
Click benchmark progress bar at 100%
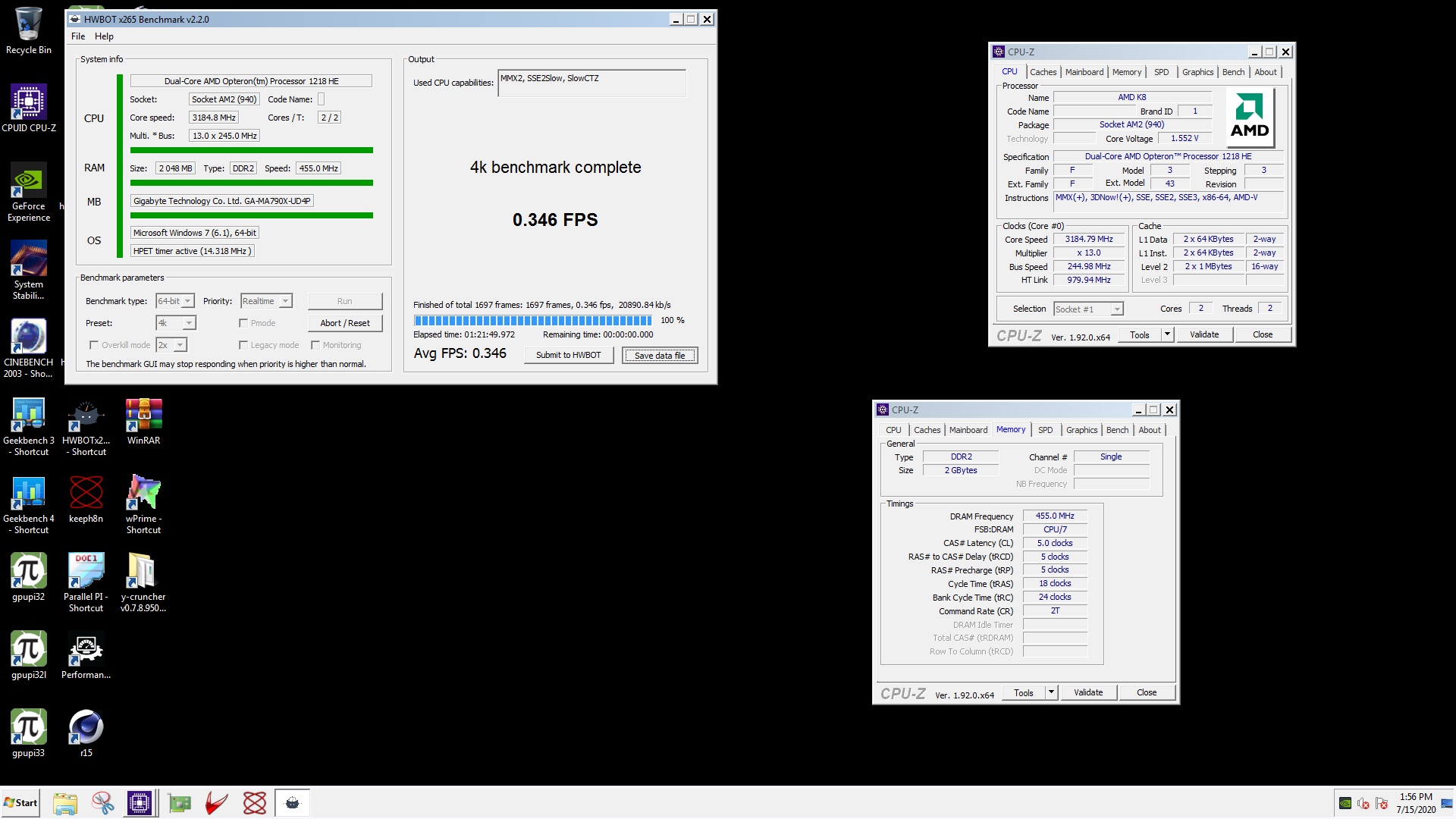(x=532, y=320)
